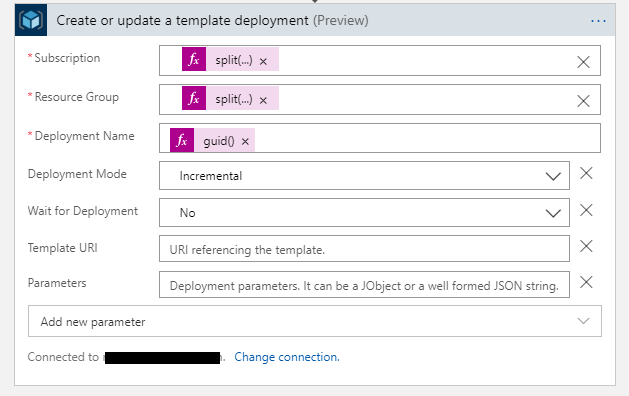
Task: Remove the Deployment Mode parameter
Action: pyautogui.click(x=586, y=173)
